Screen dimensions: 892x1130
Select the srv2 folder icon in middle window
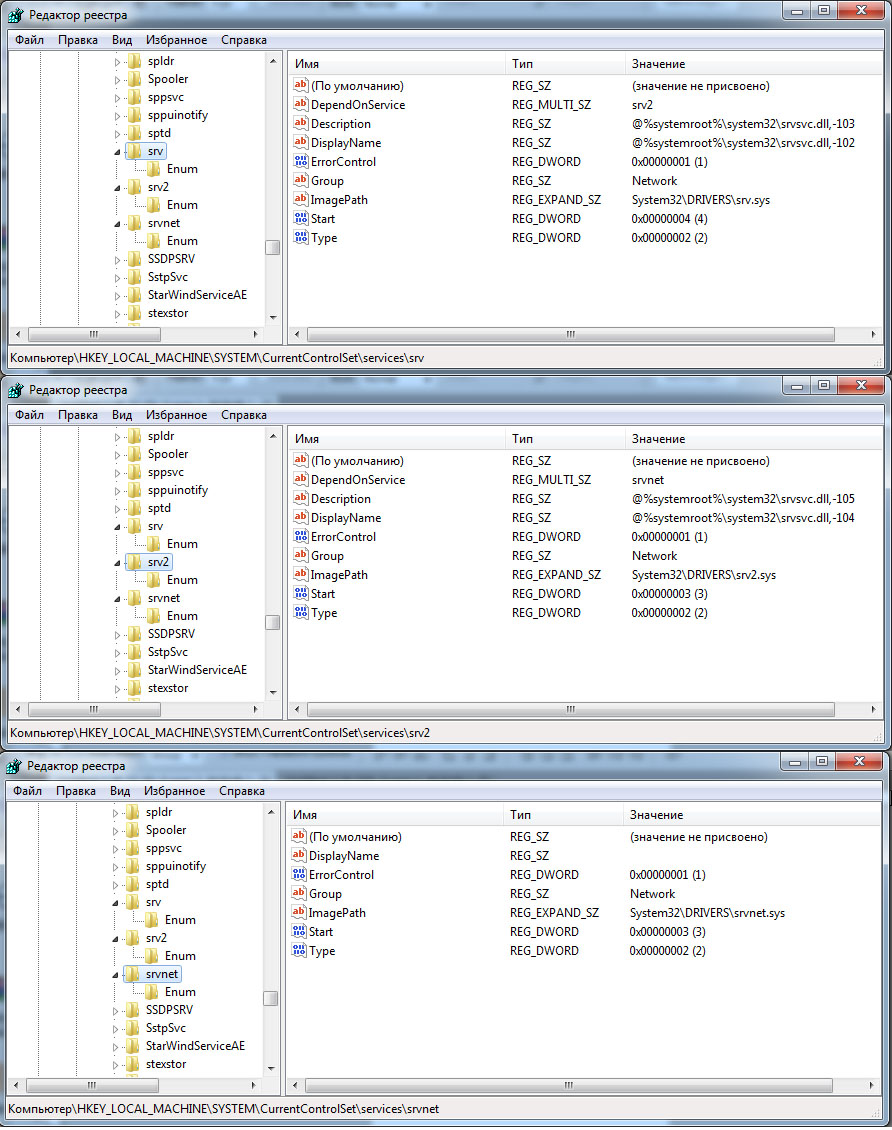point(135,561)
